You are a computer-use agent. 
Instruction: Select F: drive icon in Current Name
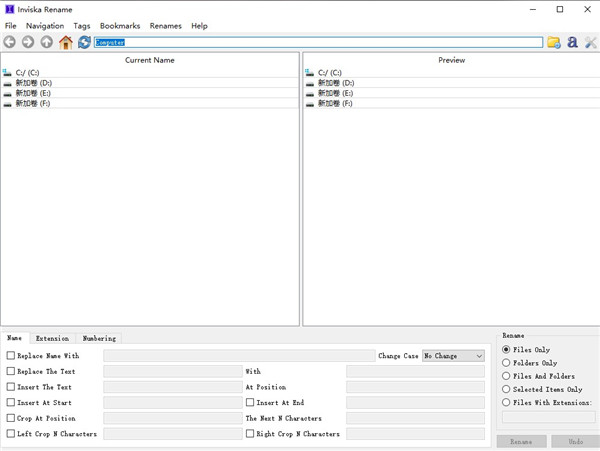(7, 104)
